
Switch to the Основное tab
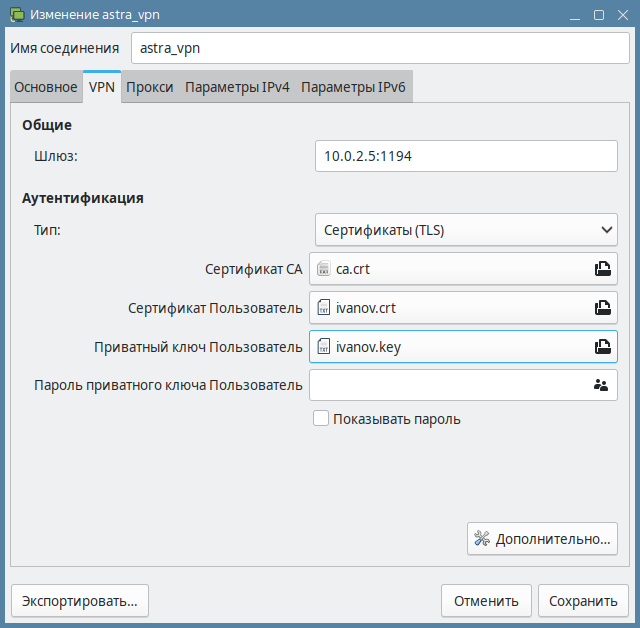tap(45, 87)
